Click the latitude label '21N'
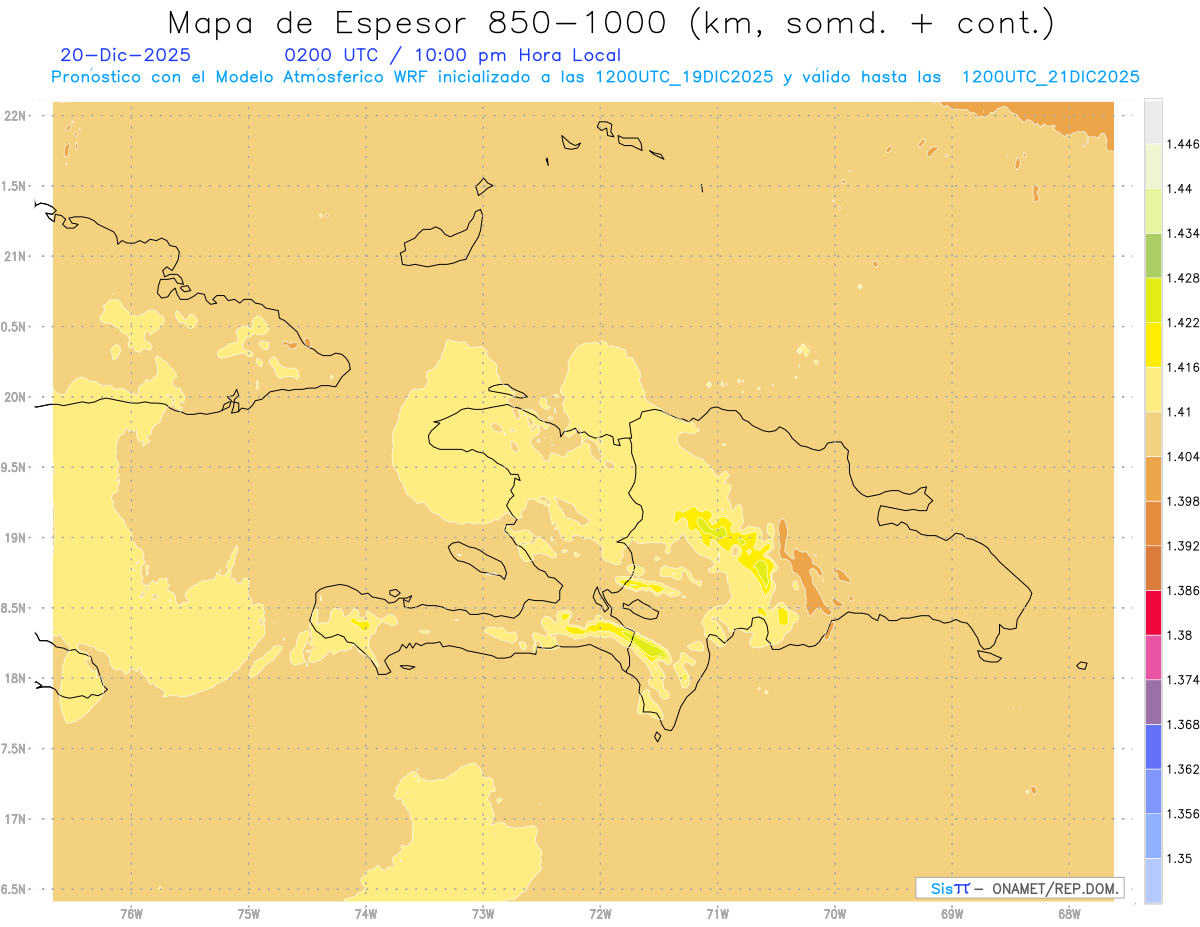 click(16, 257)
